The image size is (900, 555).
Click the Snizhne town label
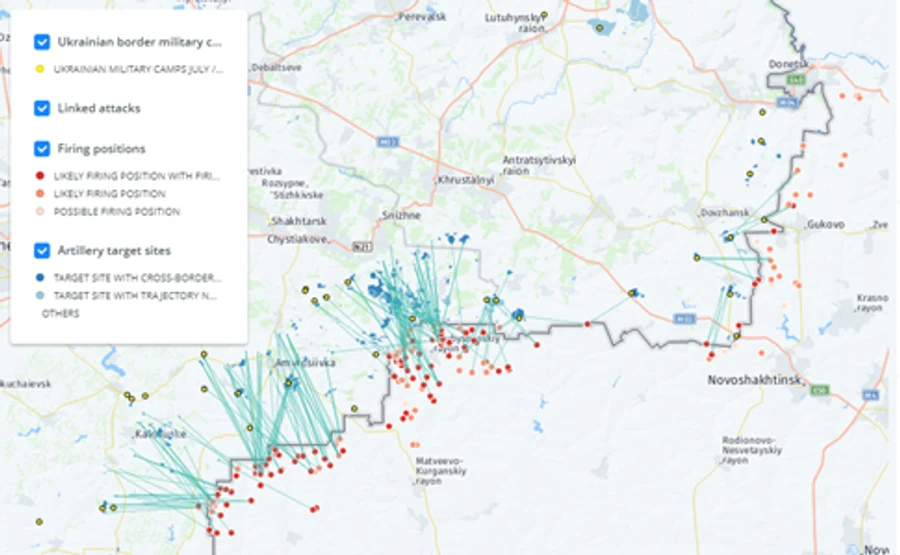click(x=401, y=215)
